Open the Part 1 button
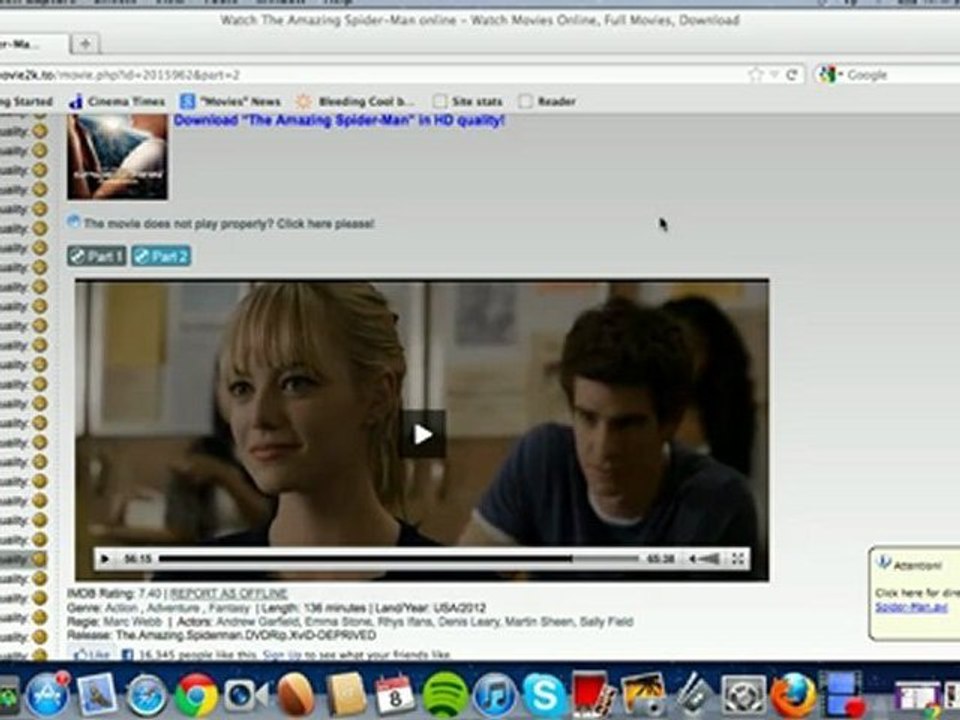960x720 pixels. click(x=97, y=256)
